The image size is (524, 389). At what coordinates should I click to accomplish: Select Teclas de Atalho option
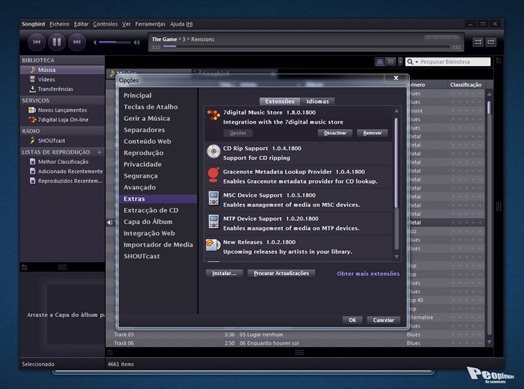[x=151, y=107]
